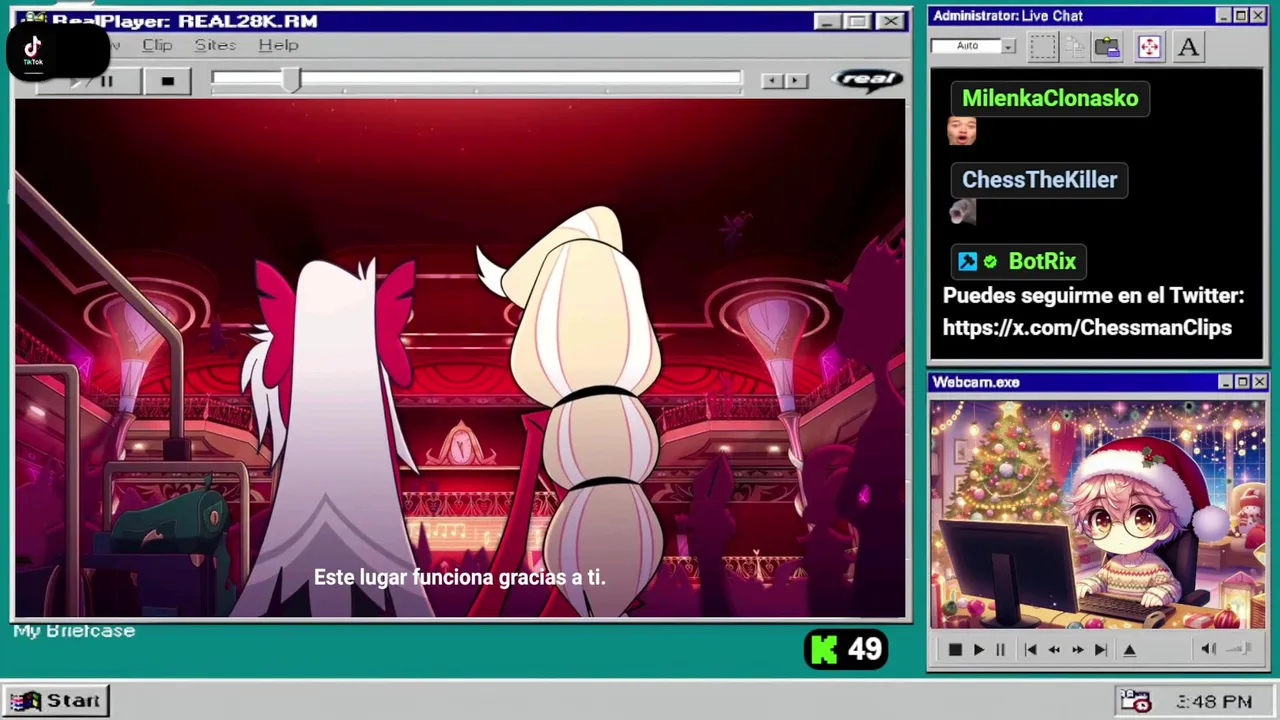The height and width of the screenshot is (720, 1280).
Task: Open the Sites menu in RealPlayer
Action: pyautogui.click(x=215, y=45)
